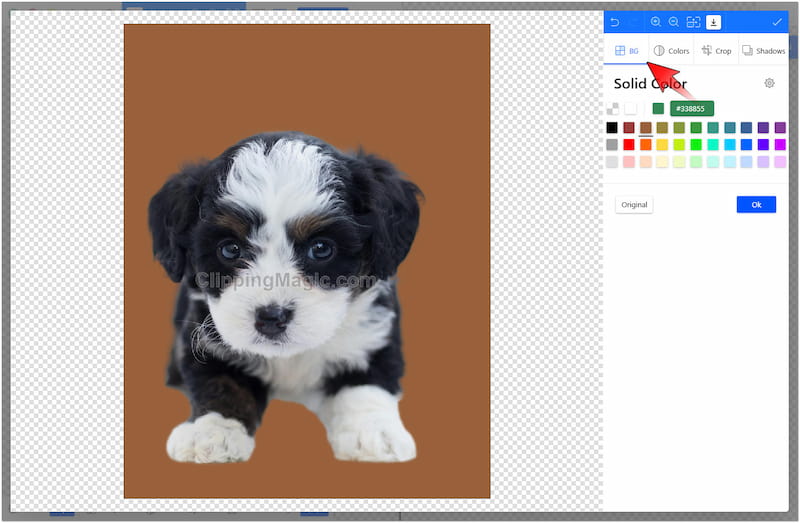Open Solid Color settings gear
Screen dimensions: 800x523
coord(769,83)
